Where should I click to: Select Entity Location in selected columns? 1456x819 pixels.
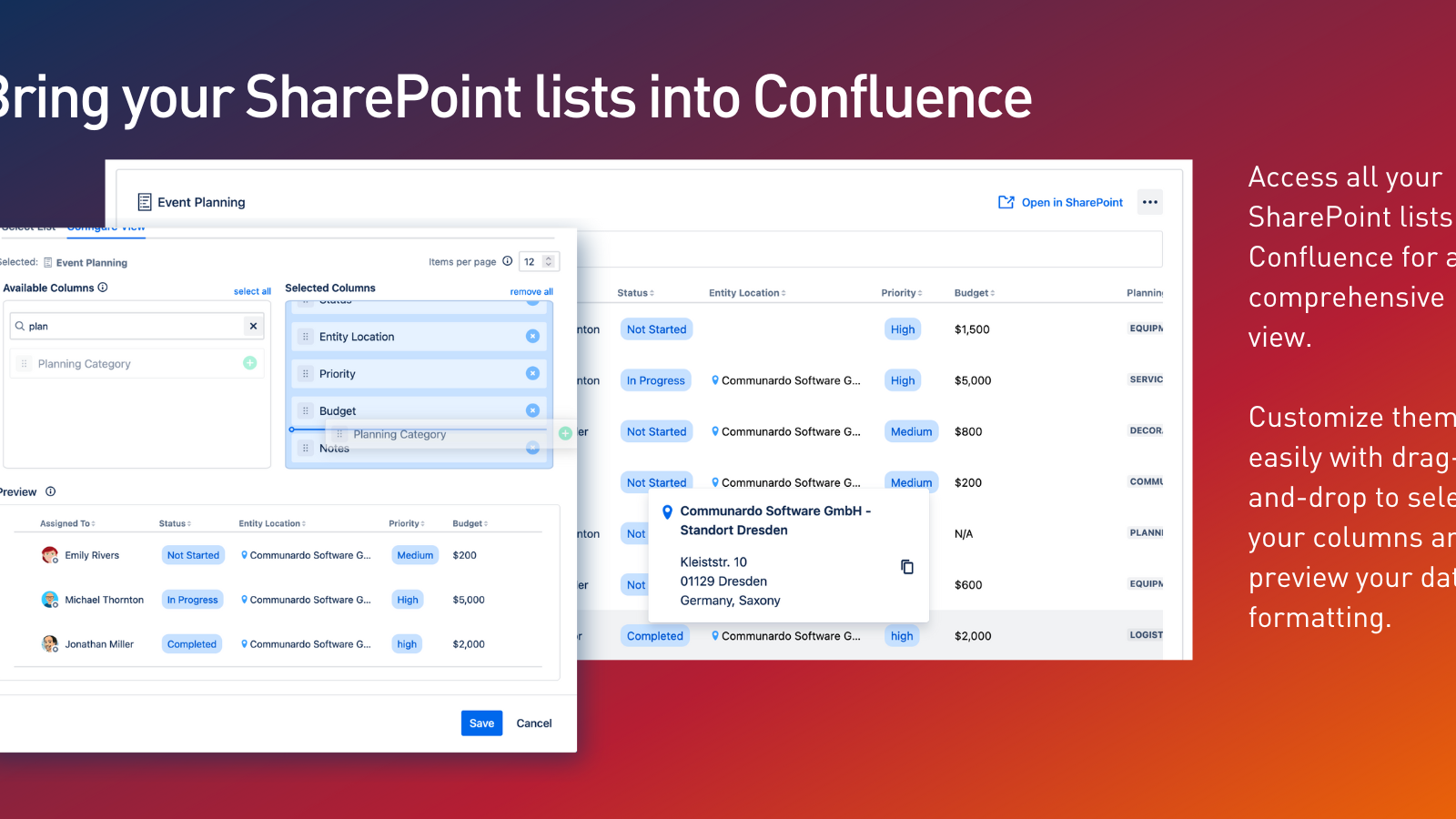click(x=419, y=337)
